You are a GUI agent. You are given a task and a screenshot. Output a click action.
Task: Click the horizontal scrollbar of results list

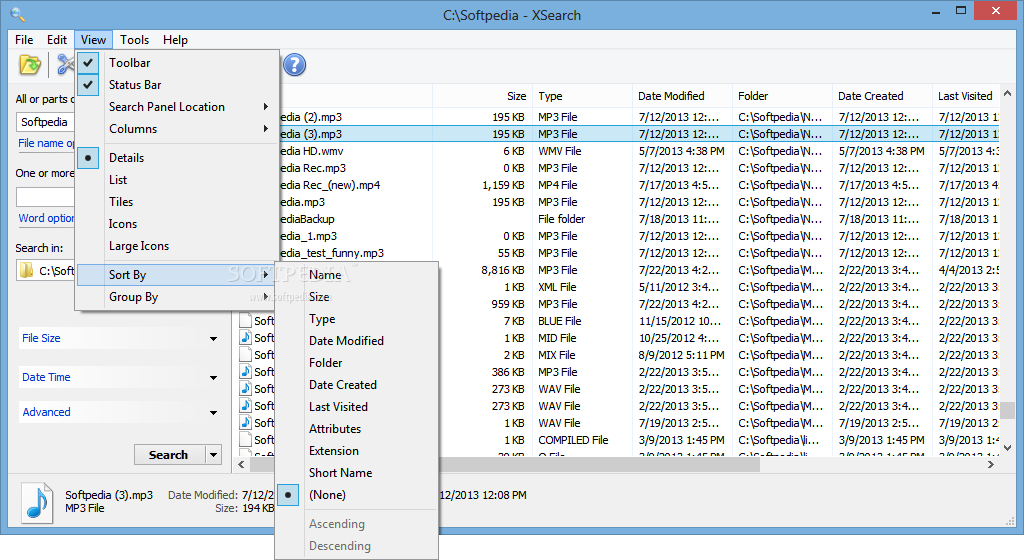[504, 465]
